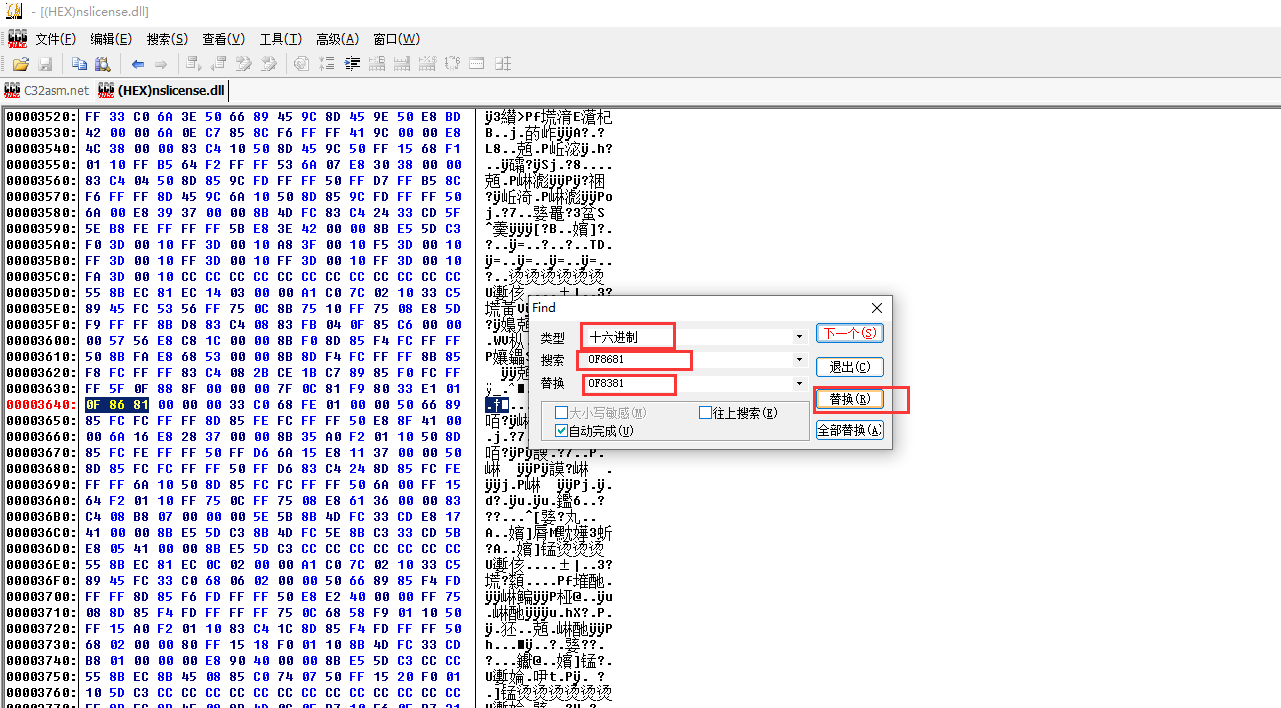Click the red offset 00003640
The width and height of the screenshot is (1281, 708).
(39, 405)
